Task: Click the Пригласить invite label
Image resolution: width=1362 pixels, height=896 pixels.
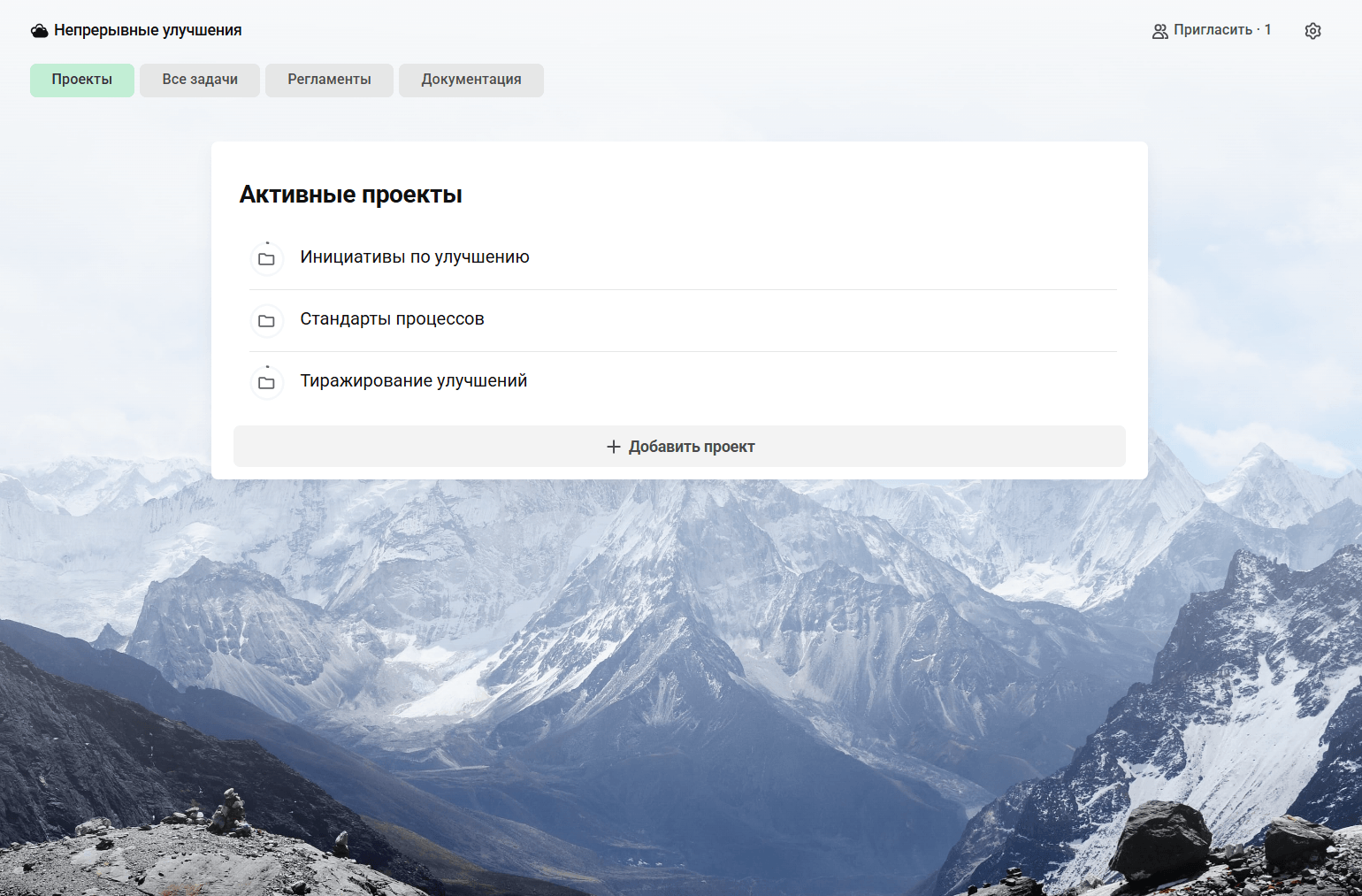Action: [1213, 30]
